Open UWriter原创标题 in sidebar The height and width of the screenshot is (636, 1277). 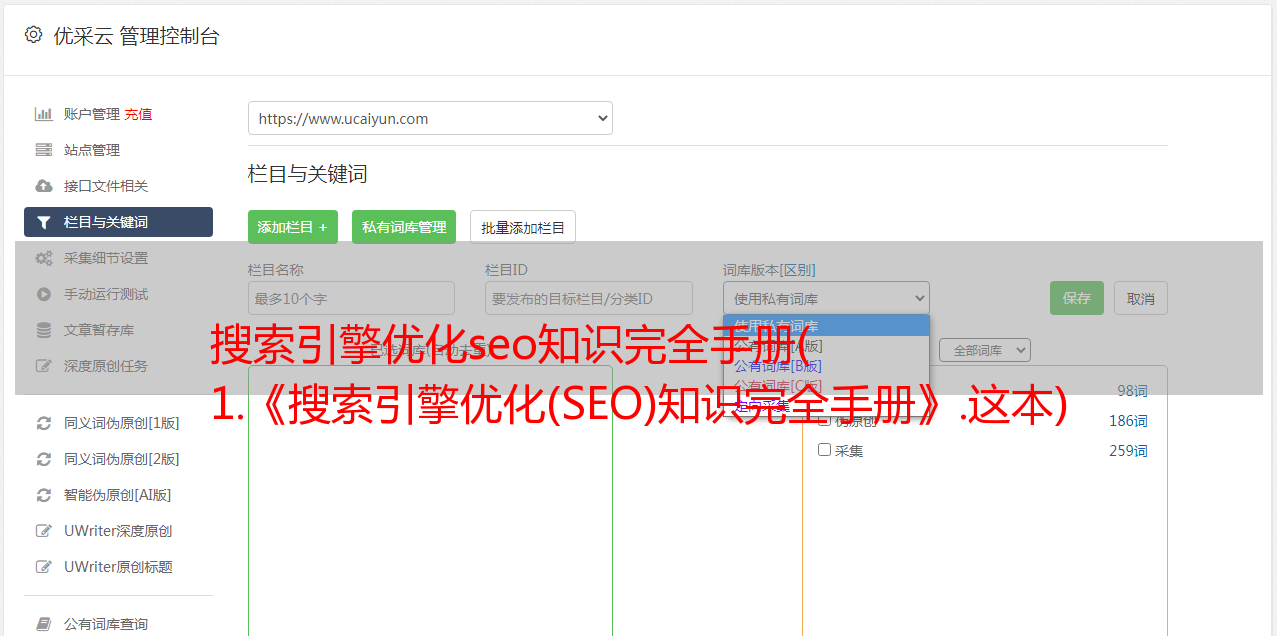tap(118, 567)
